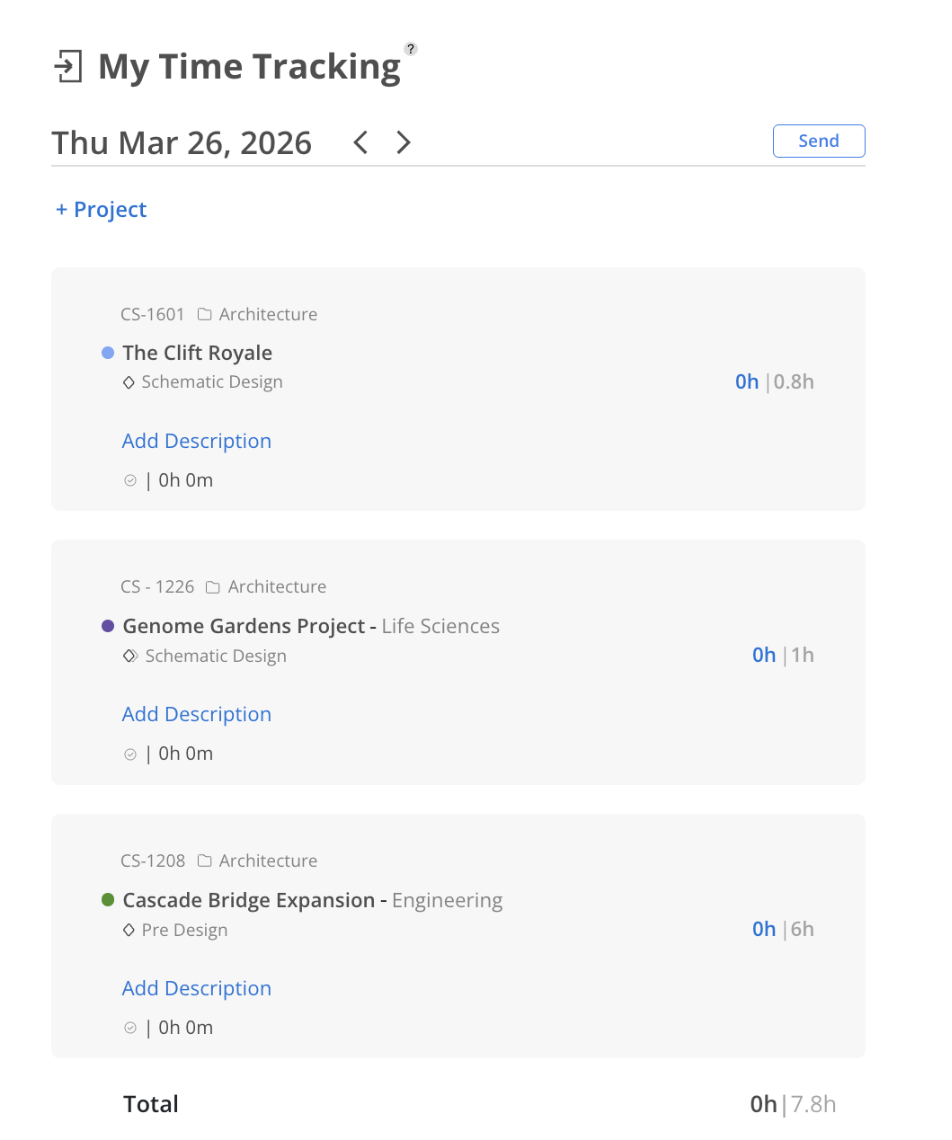Click the 0h logged hours for Cascade Bridge Expansion
The width and height of the screenshot is (952, 1140).
(764, 929)
